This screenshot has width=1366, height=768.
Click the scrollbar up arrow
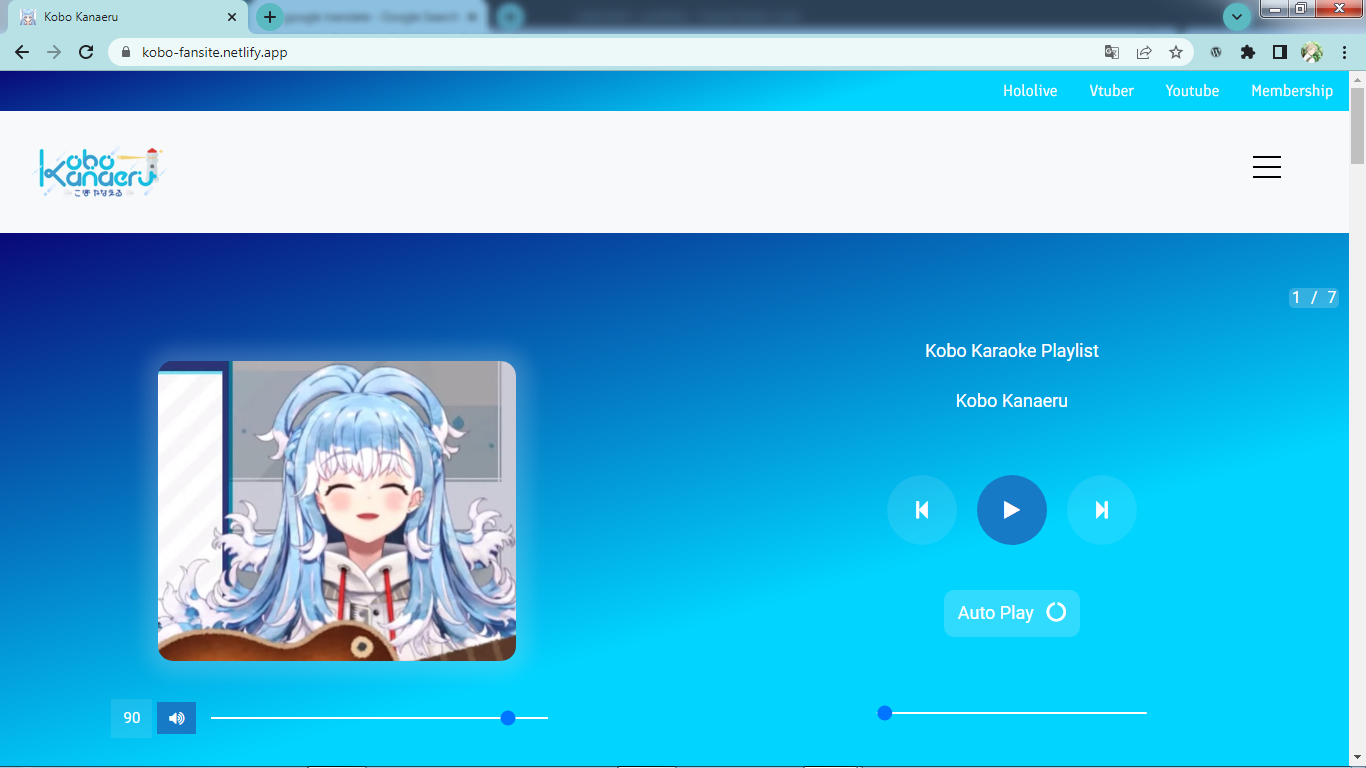coord(1357,79)
